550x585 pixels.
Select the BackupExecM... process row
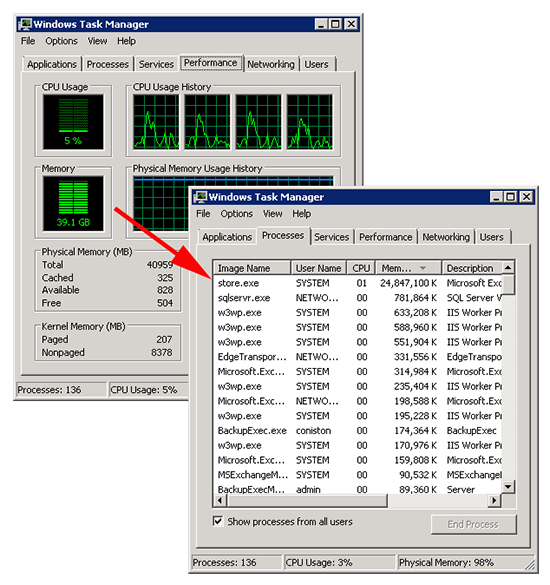point(357,489)
